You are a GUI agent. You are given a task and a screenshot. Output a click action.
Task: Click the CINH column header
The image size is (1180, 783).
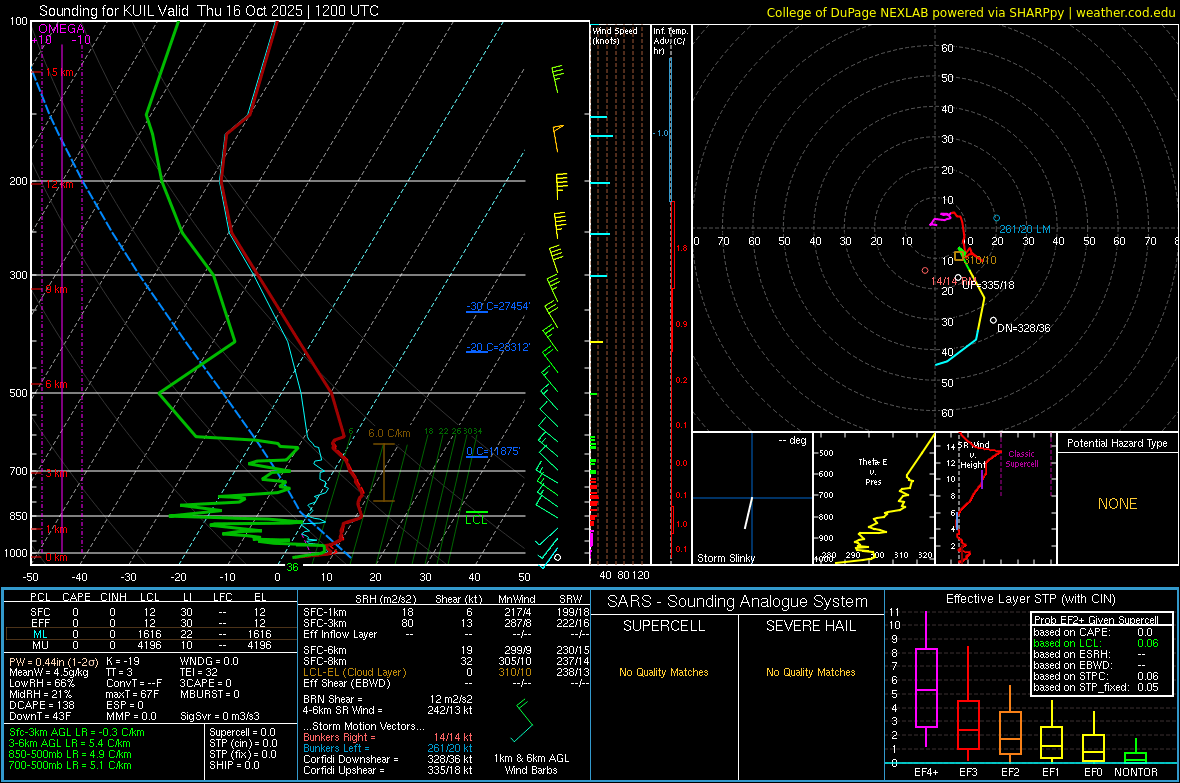pyautogui.click(x=114, y=597)
